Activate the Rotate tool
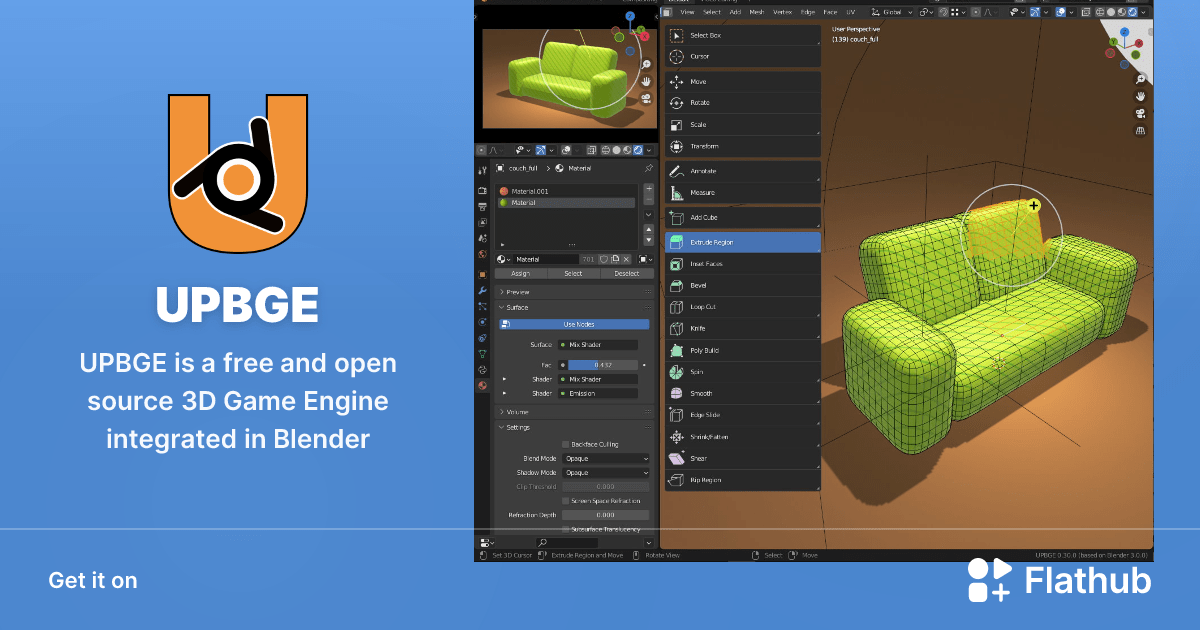The height and width of the screenshot is (630, 1200). click(x=743, y=102)
